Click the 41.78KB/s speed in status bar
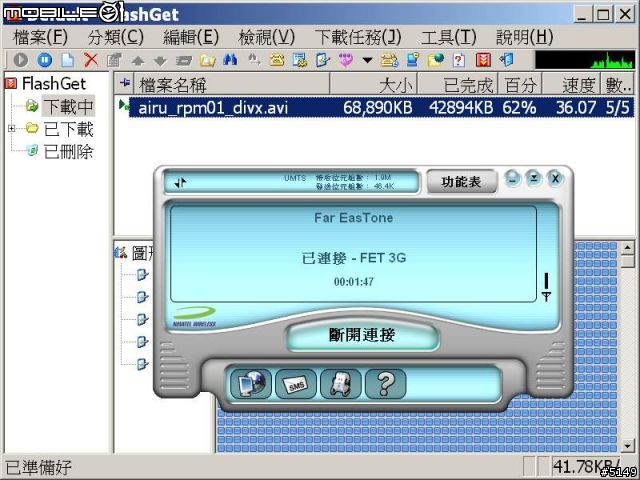 pos(586,466)
